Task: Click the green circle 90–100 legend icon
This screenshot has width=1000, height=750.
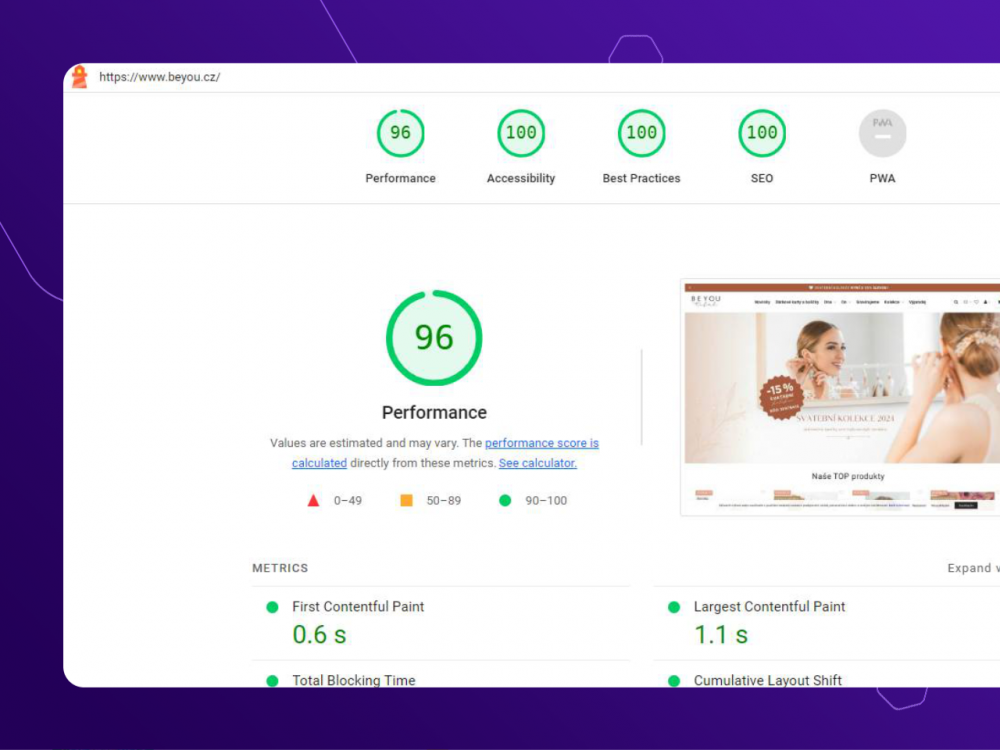Action: point(505,500)
